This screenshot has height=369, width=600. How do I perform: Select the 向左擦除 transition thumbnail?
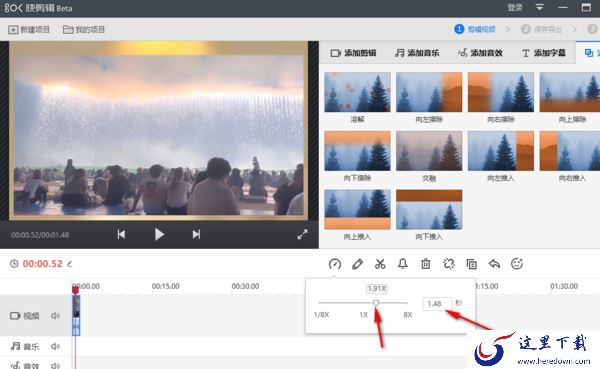pos(429,92)
